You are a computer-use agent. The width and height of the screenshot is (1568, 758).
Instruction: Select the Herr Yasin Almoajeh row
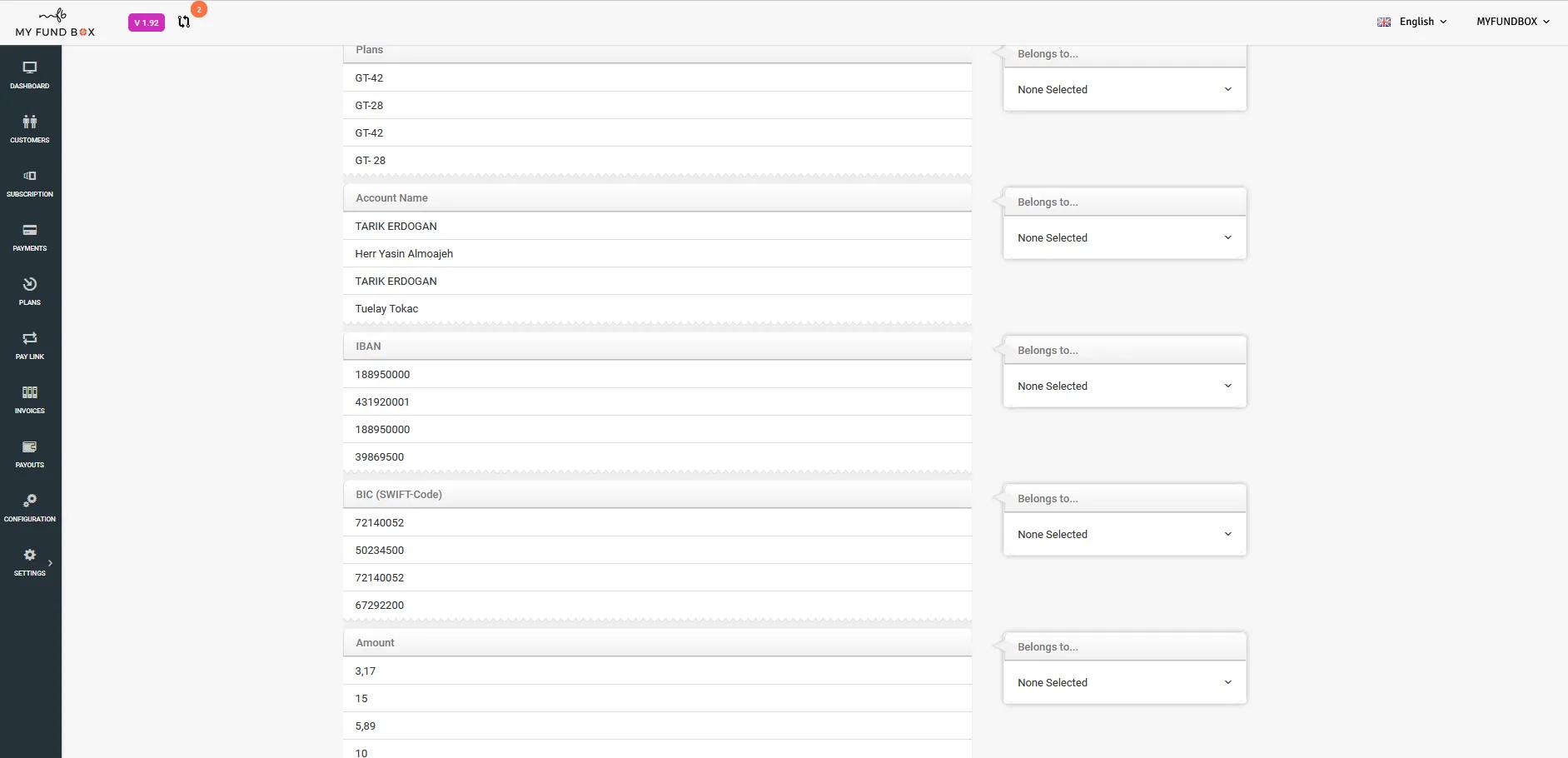pyautogui.click(x=657, y=253)
